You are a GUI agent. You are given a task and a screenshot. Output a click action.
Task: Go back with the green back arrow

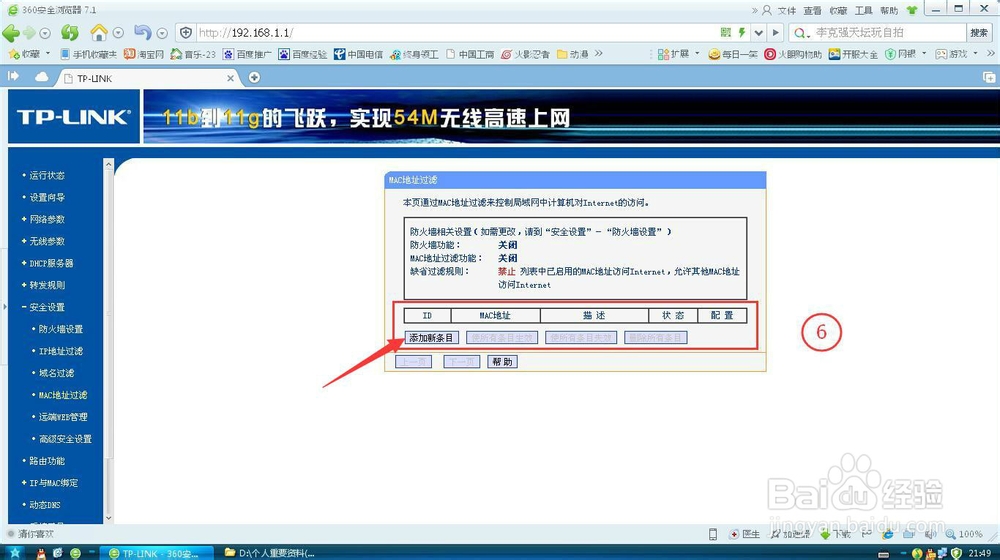pos(11,32)
